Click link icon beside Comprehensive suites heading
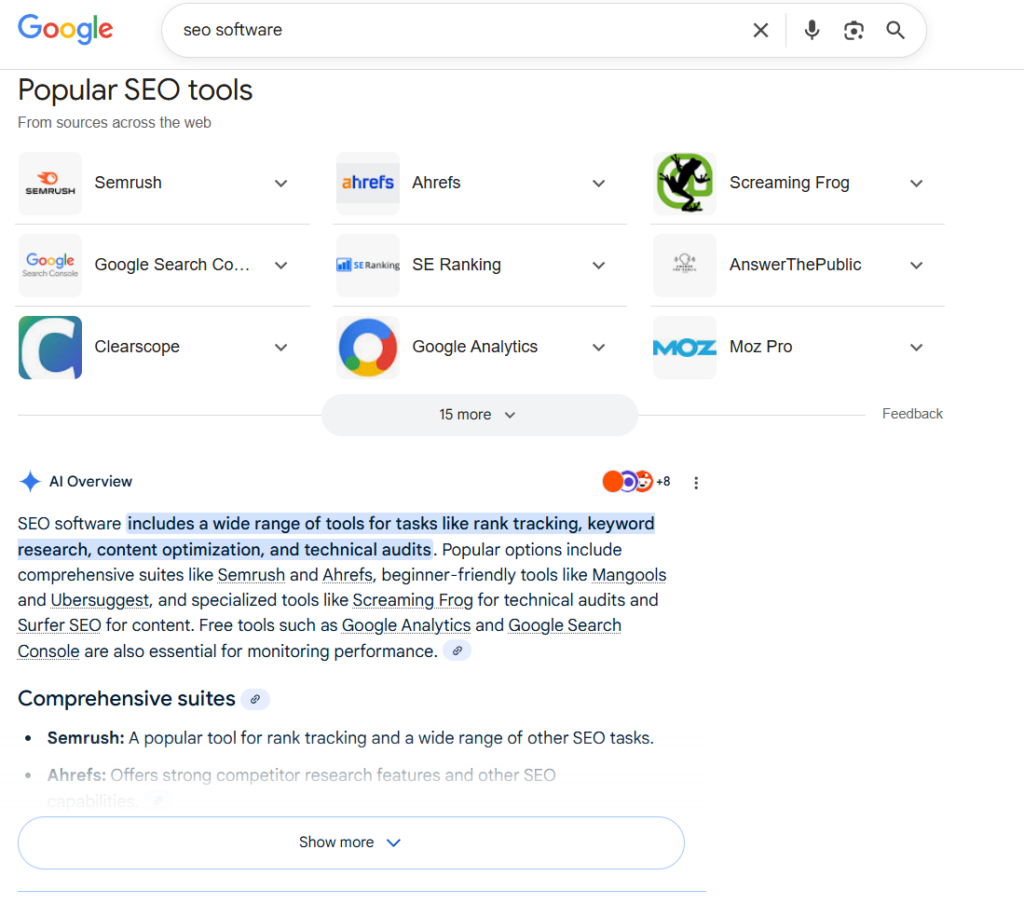Screen dimensions: 1024x904 (256, 699)
